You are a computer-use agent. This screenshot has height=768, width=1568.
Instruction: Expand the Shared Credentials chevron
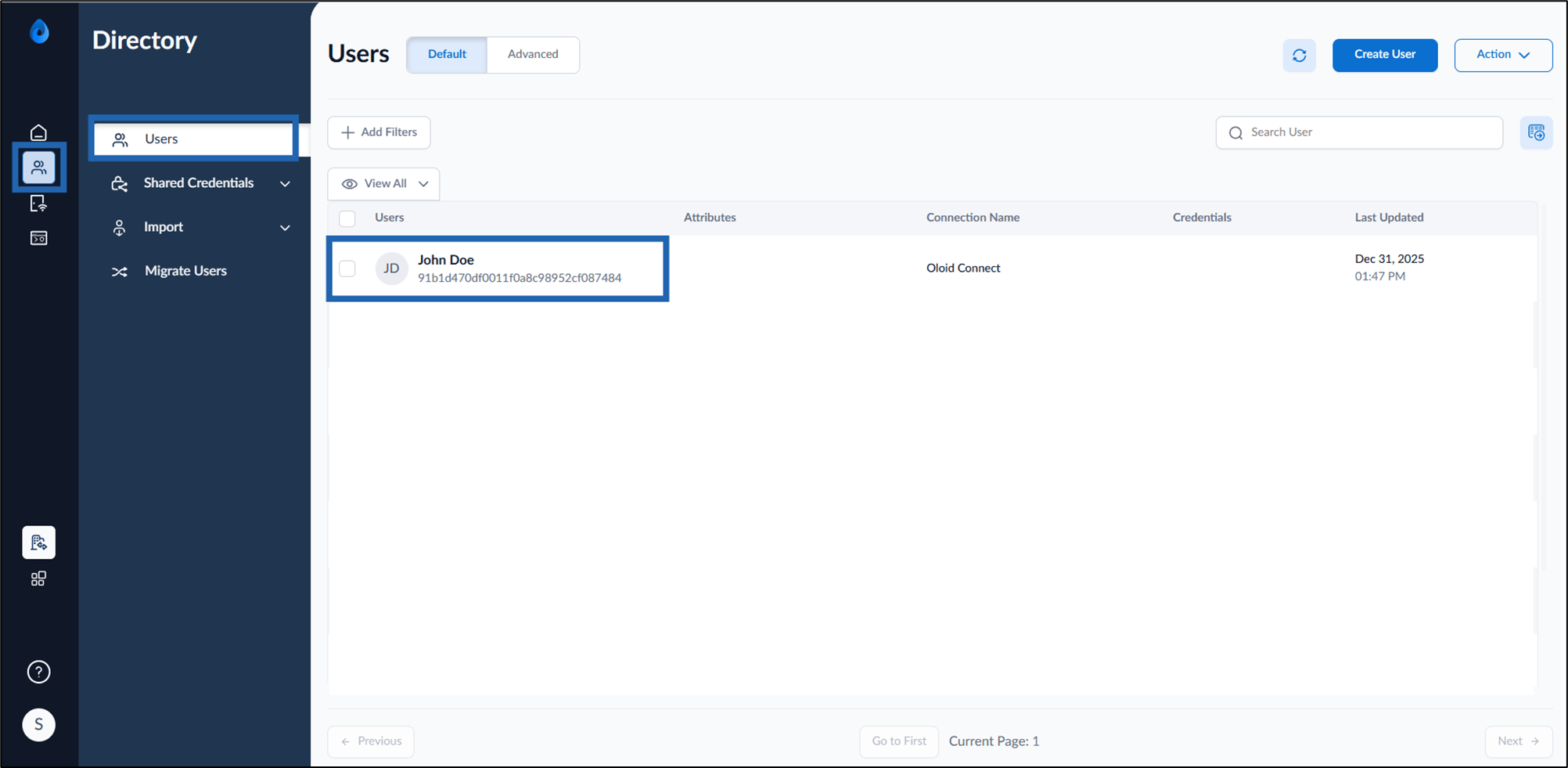285,184
